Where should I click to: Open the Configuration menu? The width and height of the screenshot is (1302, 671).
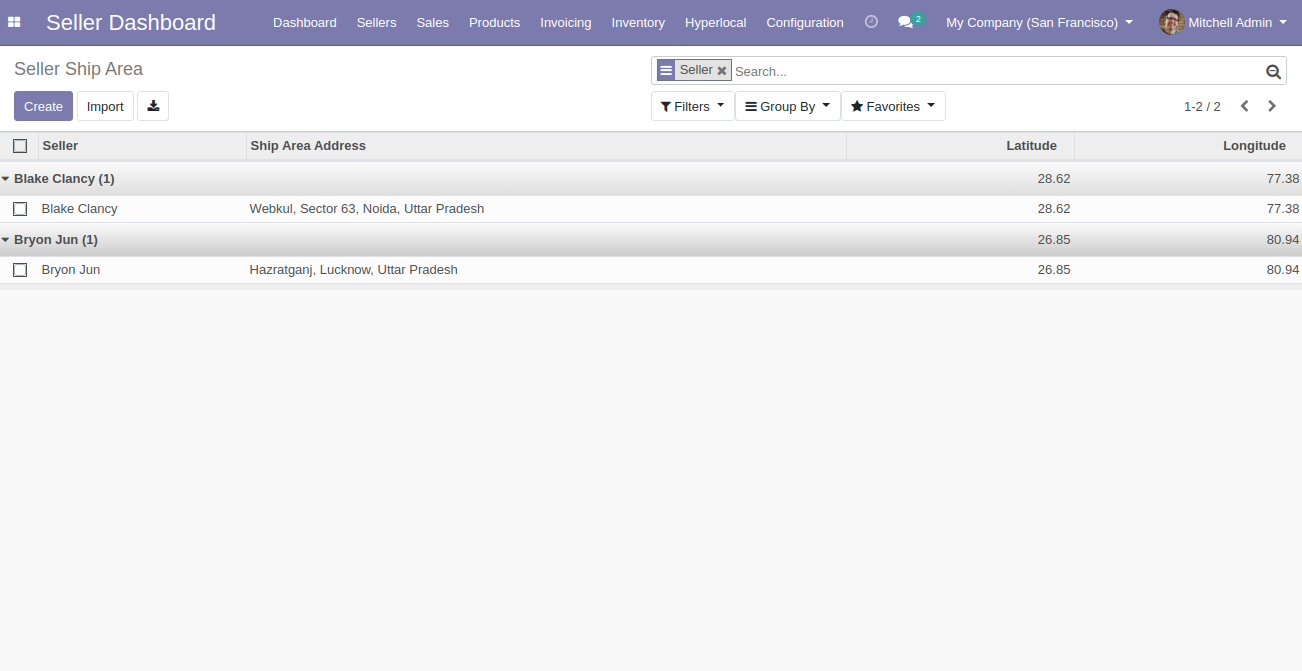click(805, 22)
